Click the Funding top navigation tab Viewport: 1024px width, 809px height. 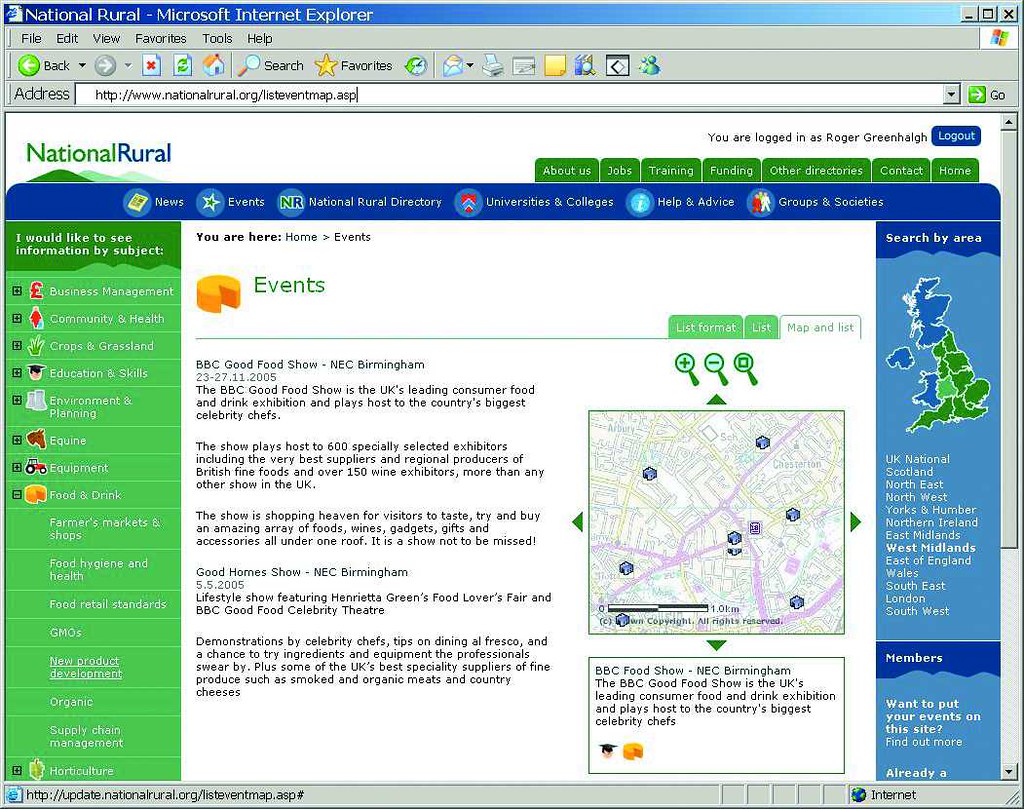pyautogui.click(x=731, y=170)
